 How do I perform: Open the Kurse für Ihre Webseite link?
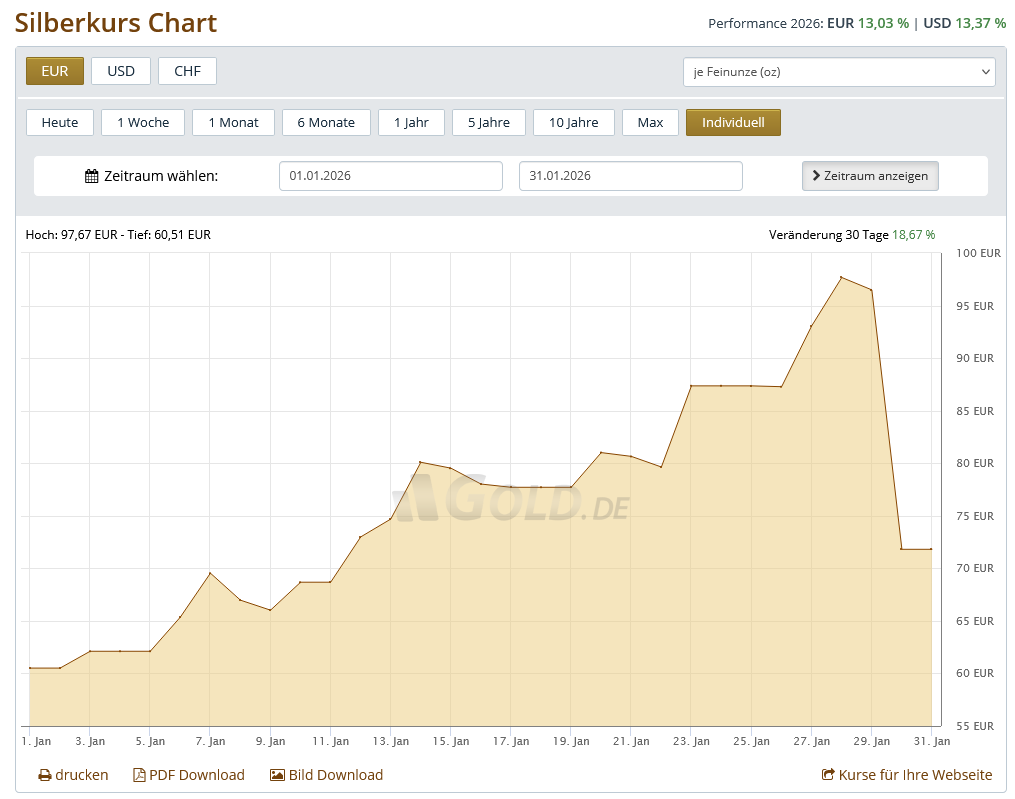[x=915, y=775]
